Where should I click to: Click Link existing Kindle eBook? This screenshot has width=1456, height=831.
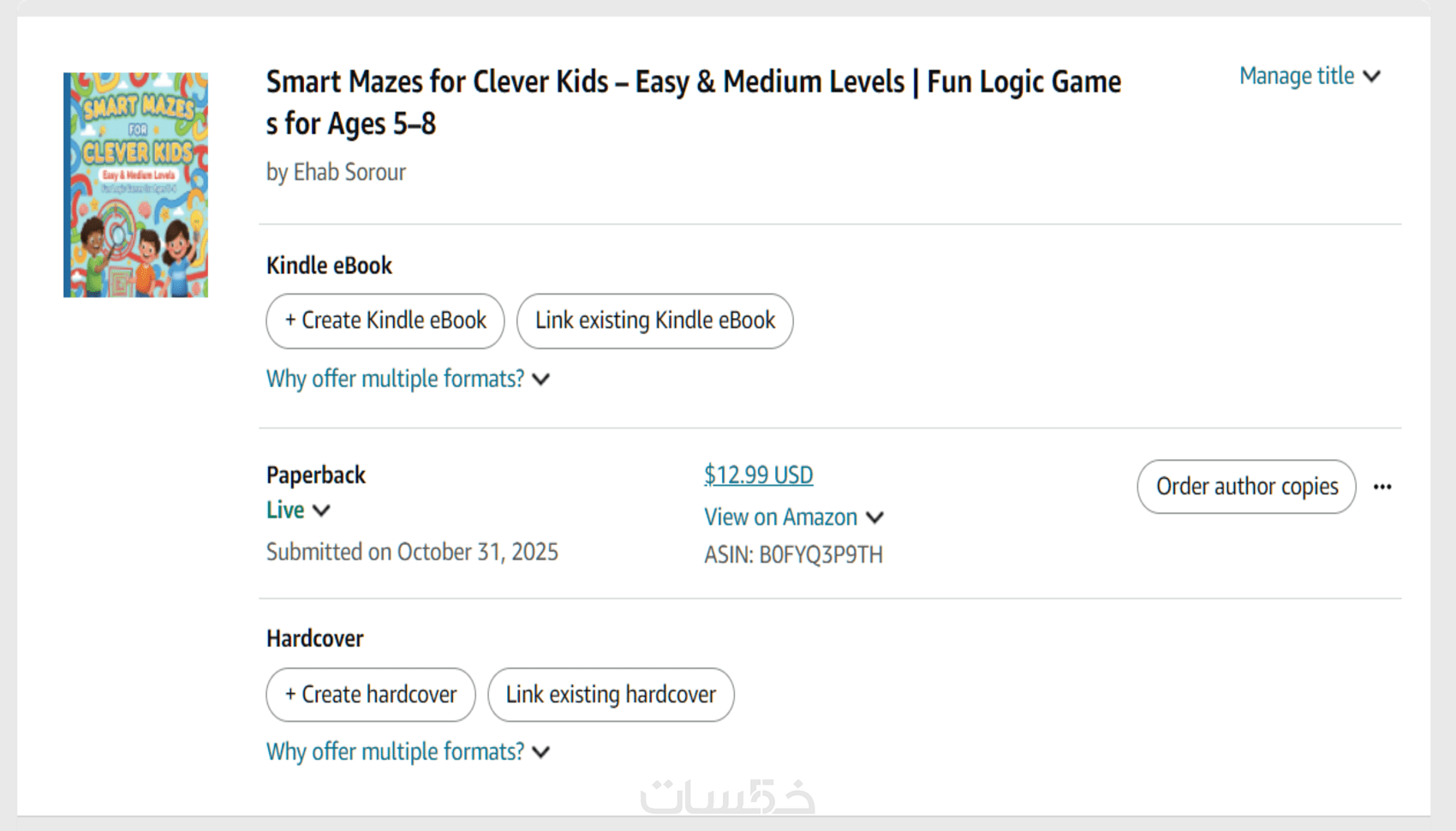654,320
